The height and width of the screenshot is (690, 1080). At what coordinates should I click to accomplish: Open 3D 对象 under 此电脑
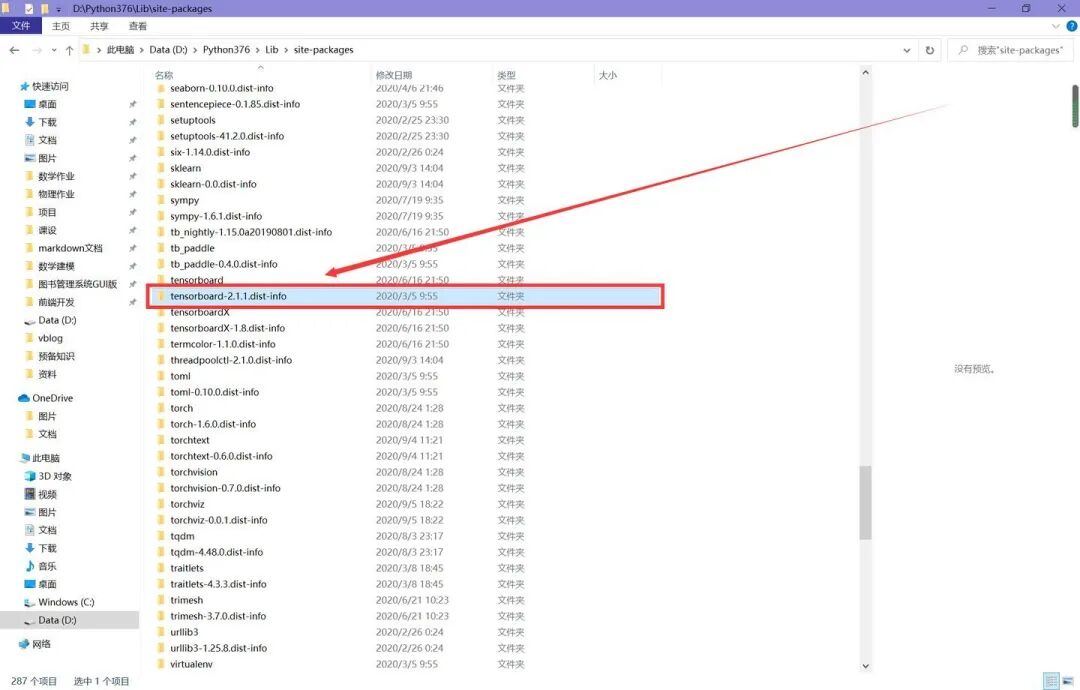(x=54, y=476)
